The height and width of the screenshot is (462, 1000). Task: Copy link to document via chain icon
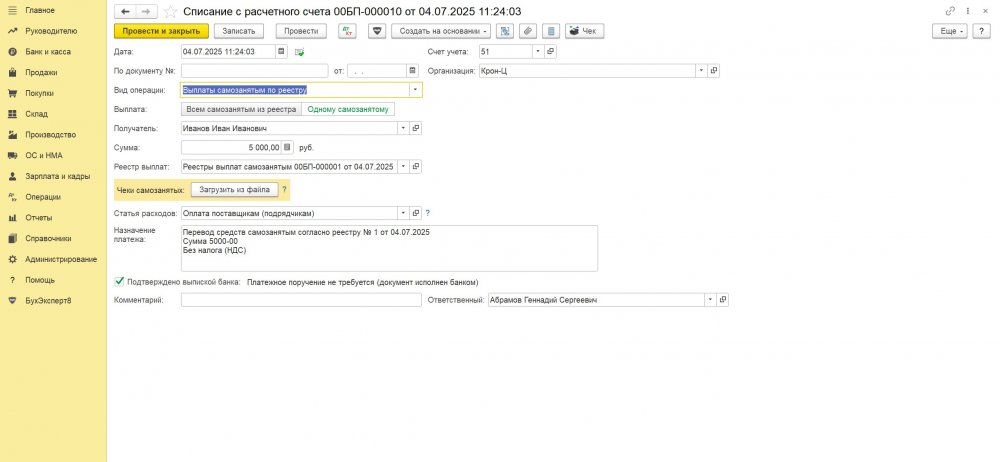[949, 11]
